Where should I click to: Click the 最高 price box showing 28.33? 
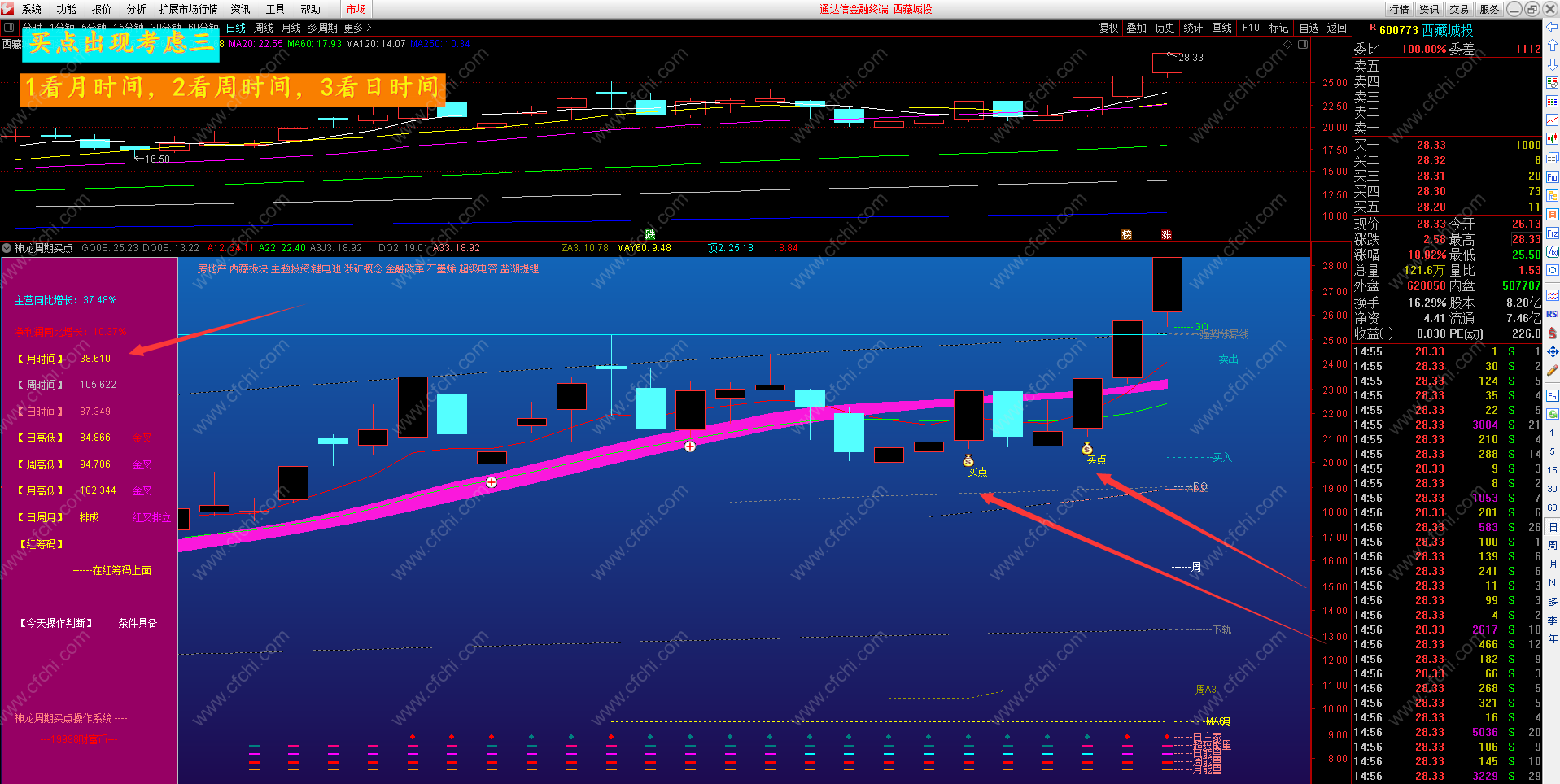[x=1526, y=239]
